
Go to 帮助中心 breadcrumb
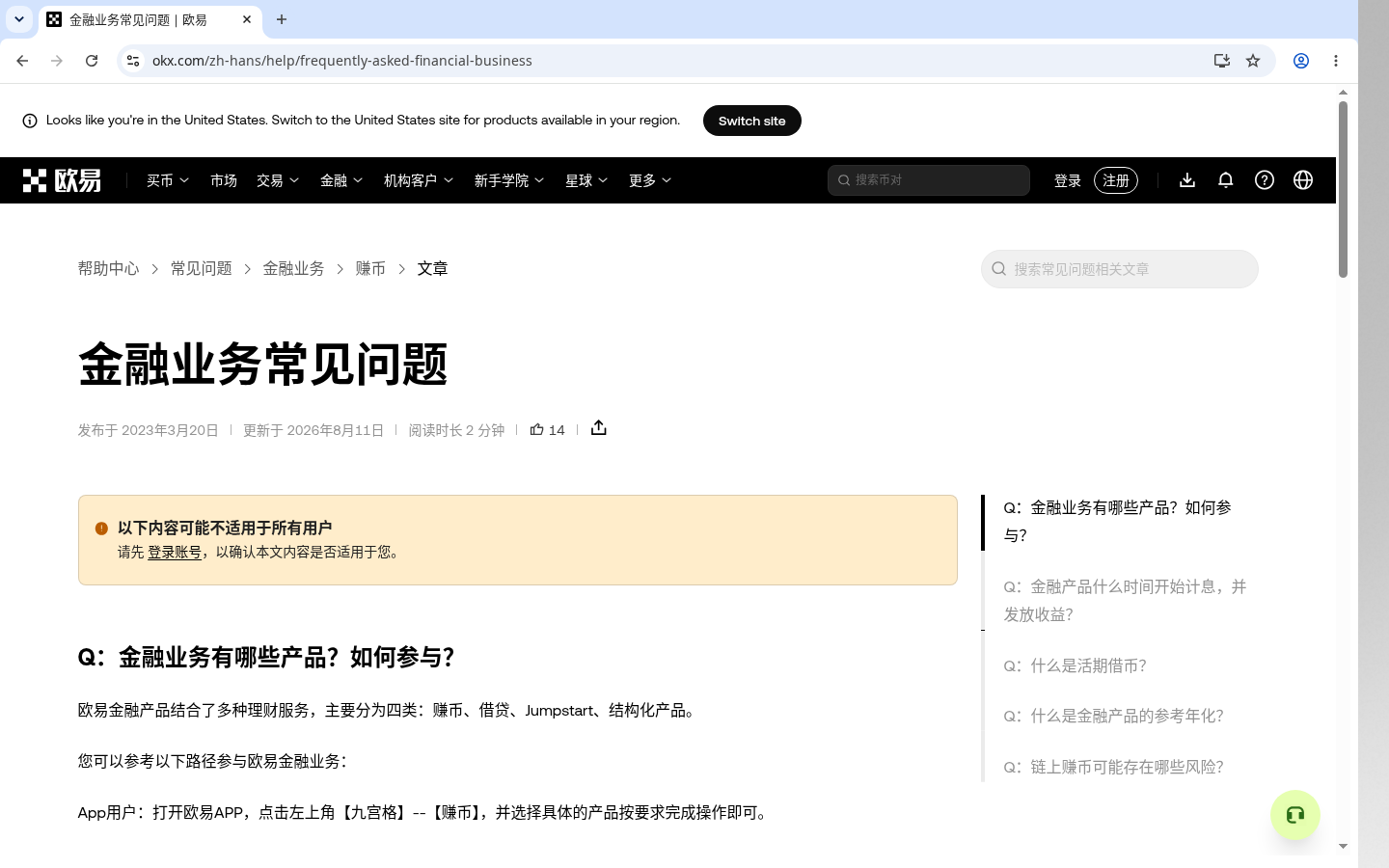(109, 269)
